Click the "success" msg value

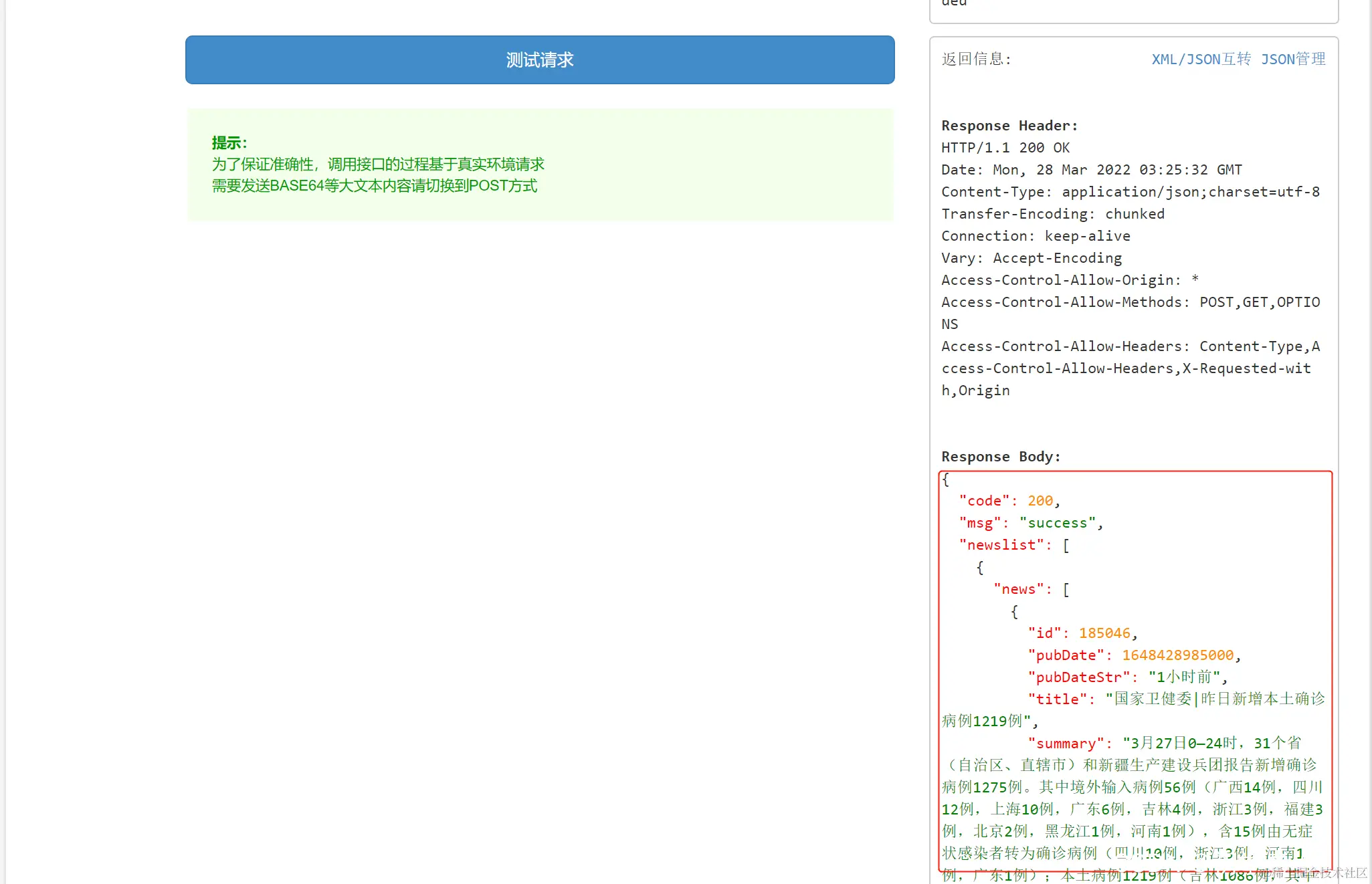[1057, 523]
